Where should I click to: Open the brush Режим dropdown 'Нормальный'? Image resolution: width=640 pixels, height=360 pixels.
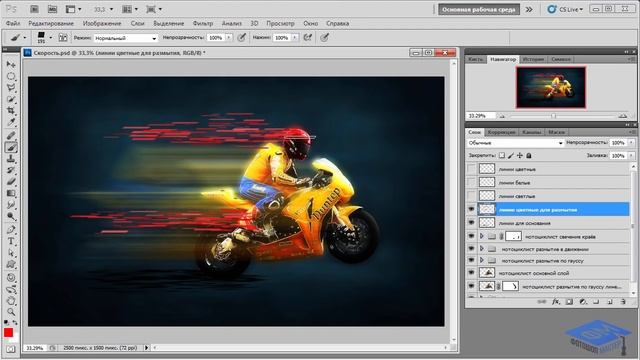click(x=126, y=38)
